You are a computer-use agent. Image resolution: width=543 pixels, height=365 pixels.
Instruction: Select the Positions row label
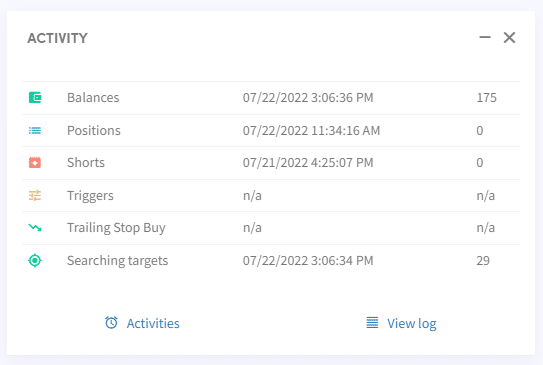94,131
